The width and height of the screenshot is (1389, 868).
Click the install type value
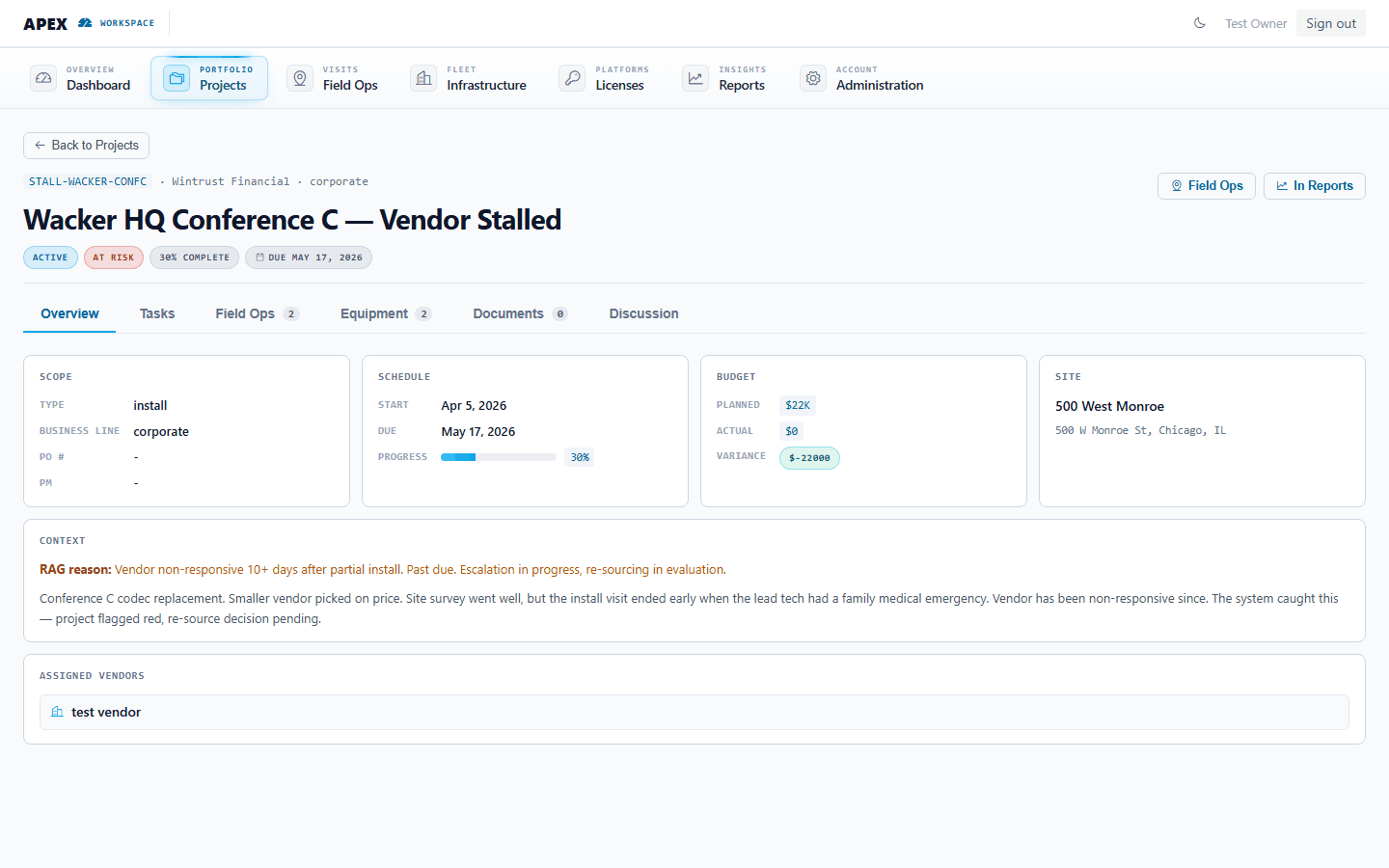[x=150, y=405]
